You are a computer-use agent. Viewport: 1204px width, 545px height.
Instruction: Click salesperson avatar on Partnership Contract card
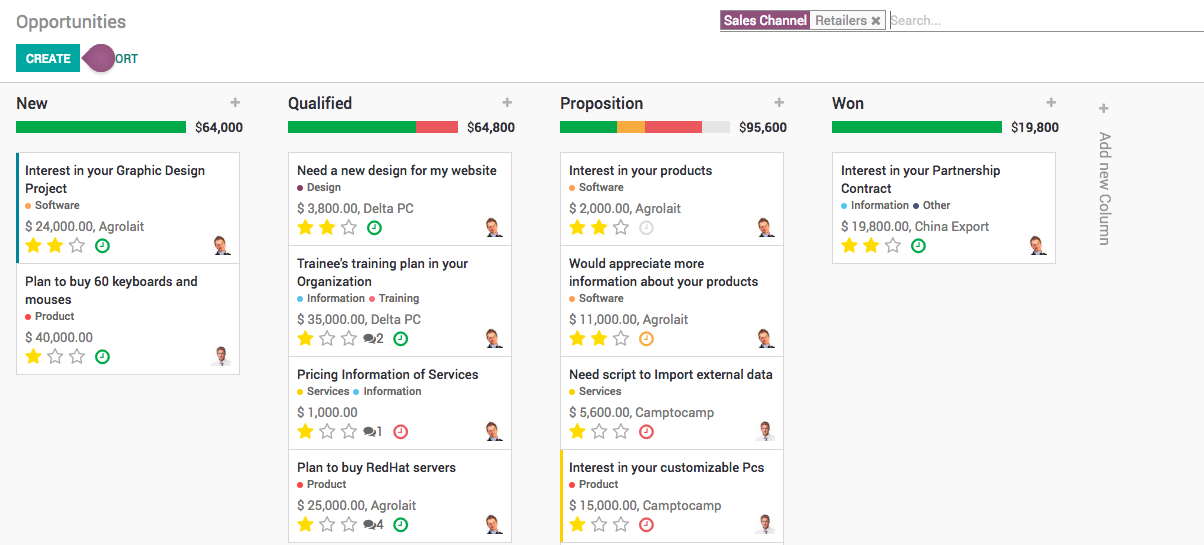click(x=1037, y=245)
